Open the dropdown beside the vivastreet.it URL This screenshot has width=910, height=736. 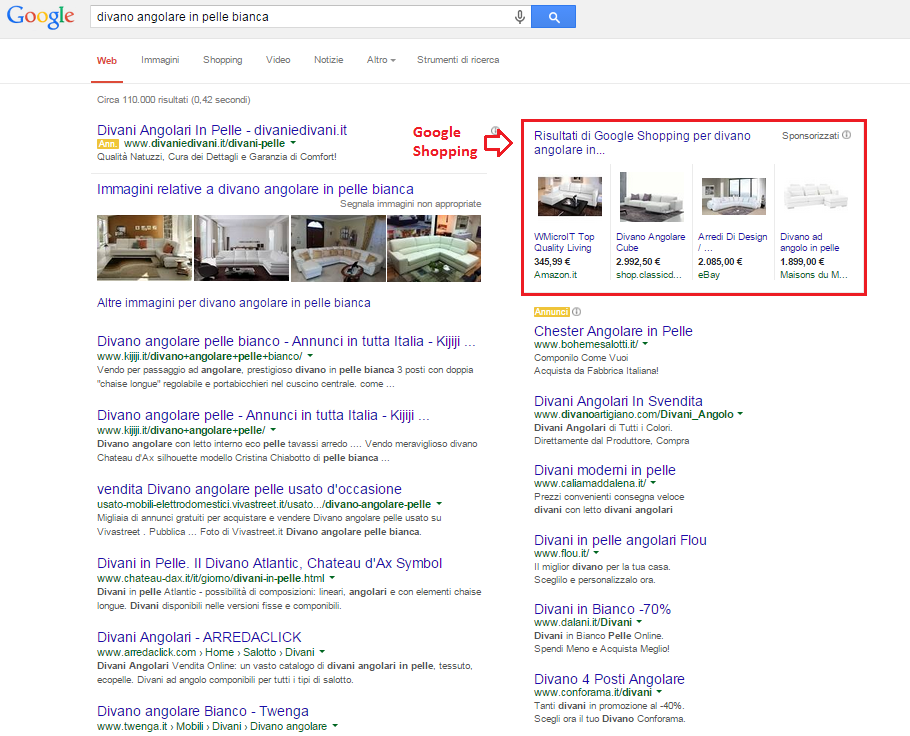click(x=439, y=504)
